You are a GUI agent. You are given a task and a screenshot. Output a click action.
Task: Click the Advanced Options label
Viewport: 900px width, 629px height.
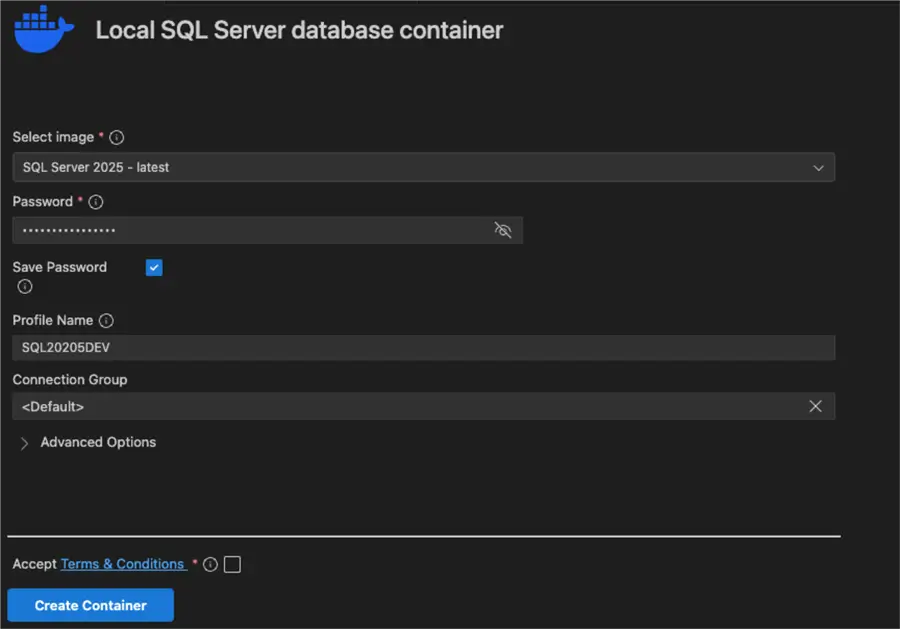(x=98, y=442)
